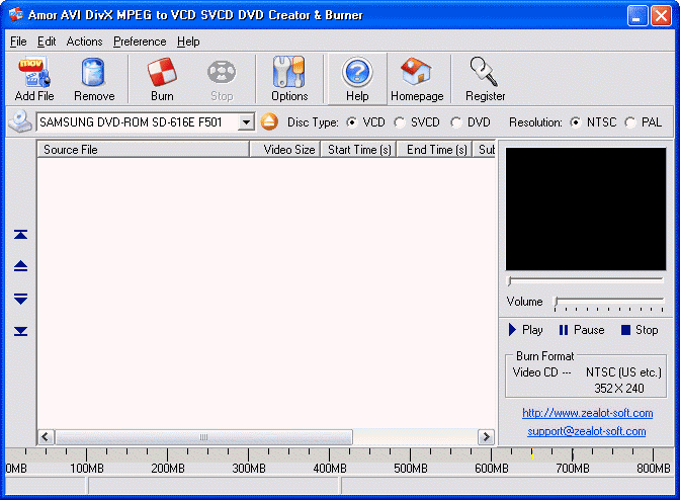
Task: Move selected file down one position
Action: [x=20, y=298]
